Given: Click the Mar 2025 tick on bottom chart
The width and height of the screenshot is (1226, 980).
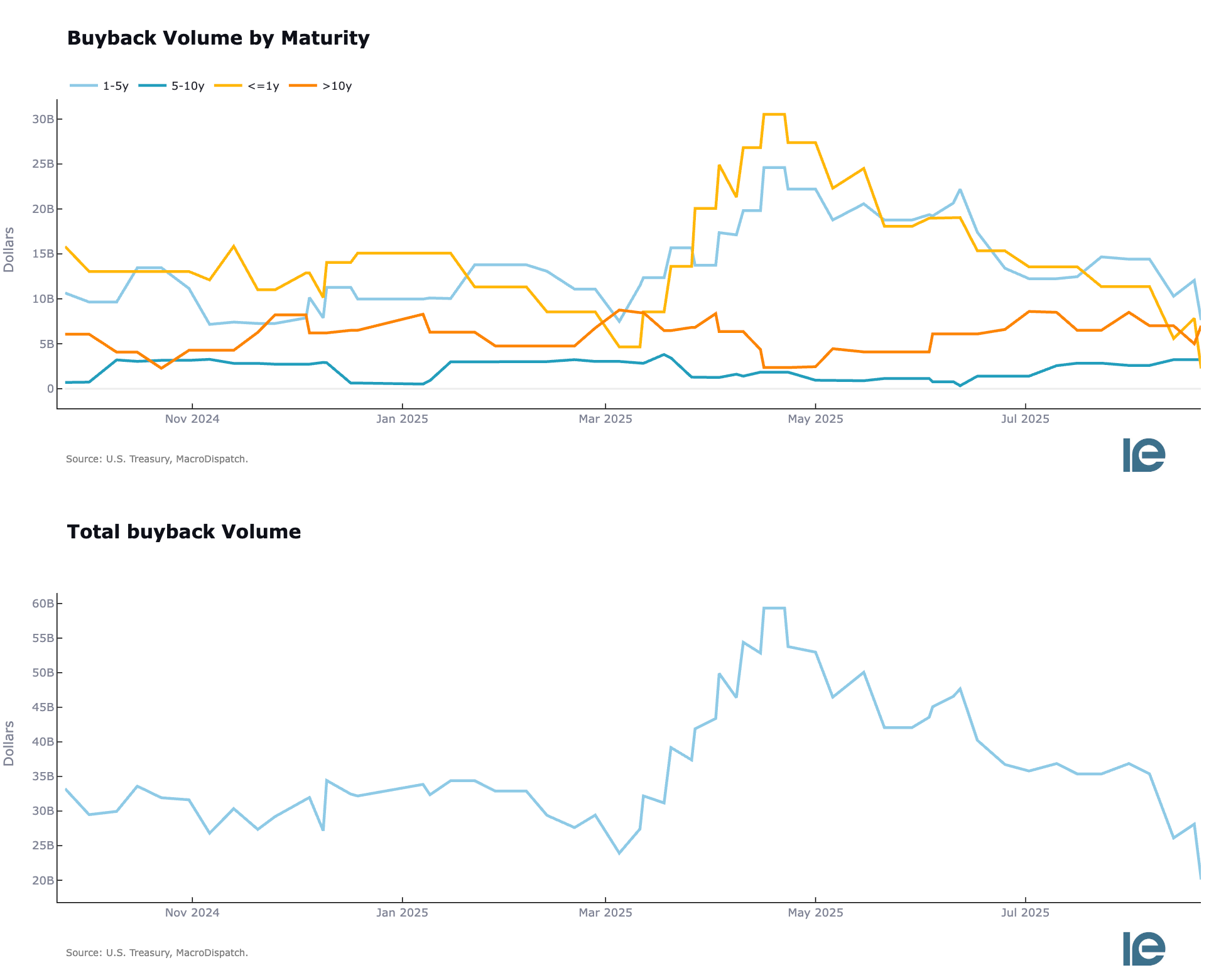Looking at the screenshot, I should click(605, 913).
